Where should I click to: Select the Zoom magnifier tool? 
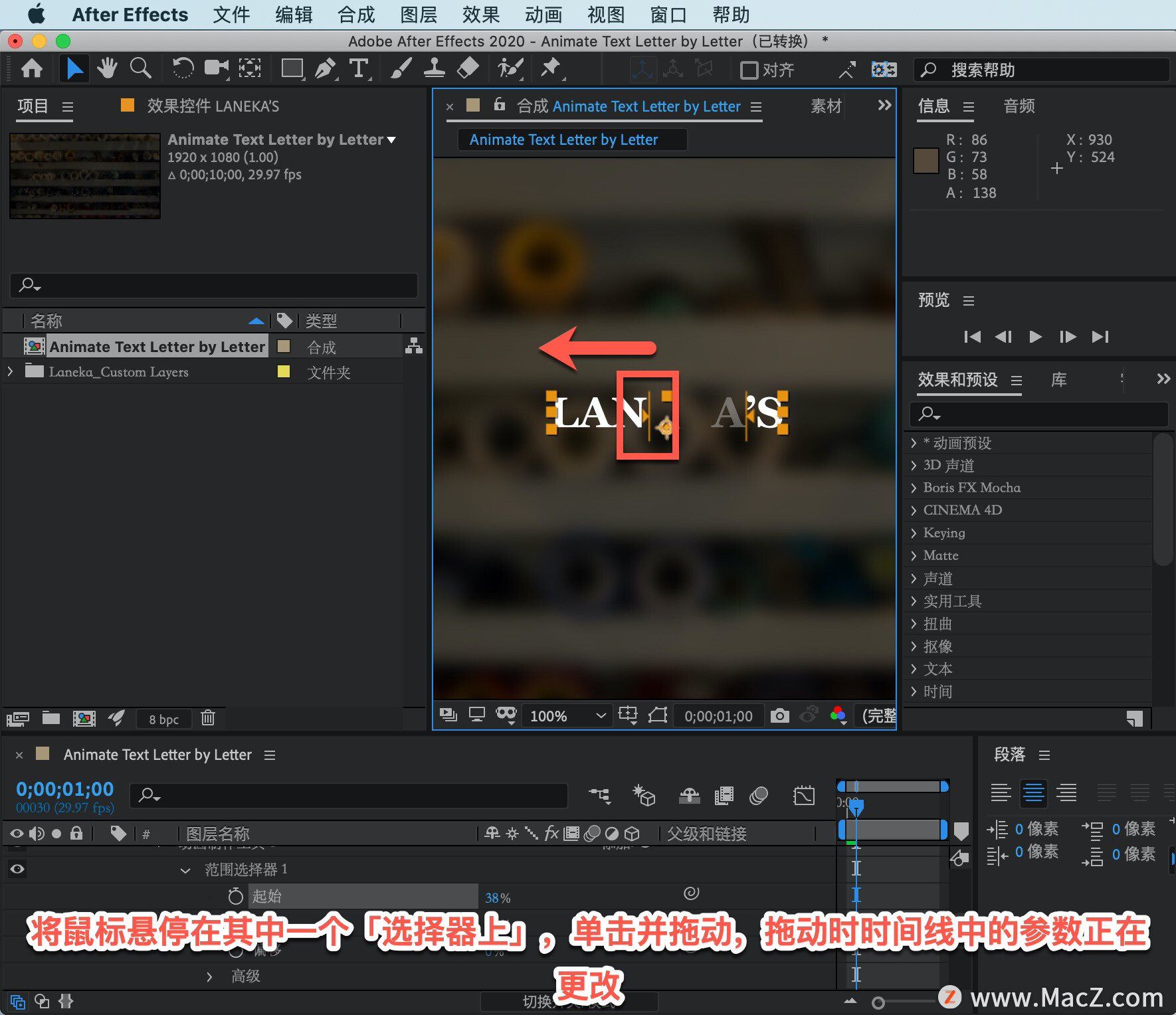140,68
